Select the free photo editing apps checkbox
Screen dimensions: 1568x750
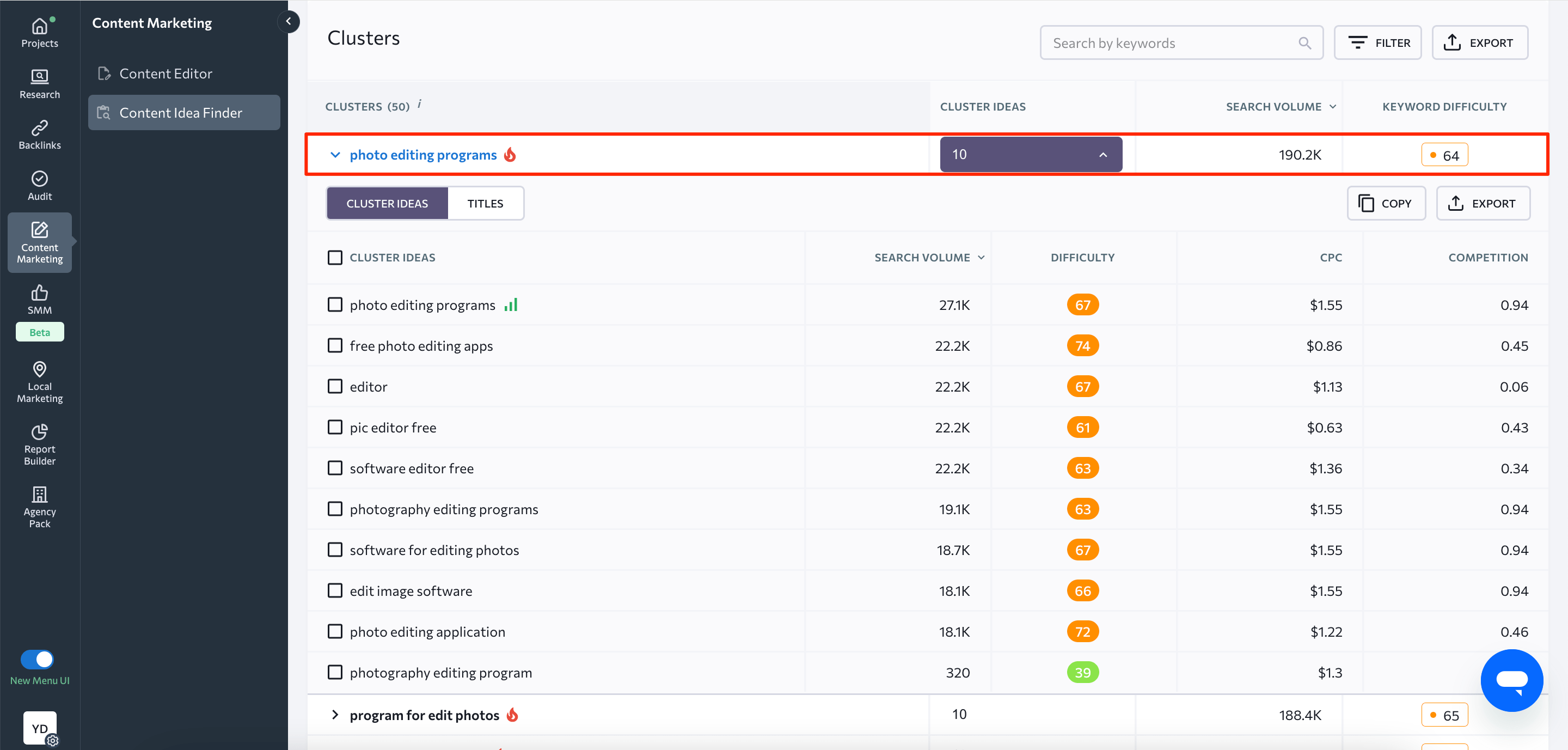tap(335, 345)
